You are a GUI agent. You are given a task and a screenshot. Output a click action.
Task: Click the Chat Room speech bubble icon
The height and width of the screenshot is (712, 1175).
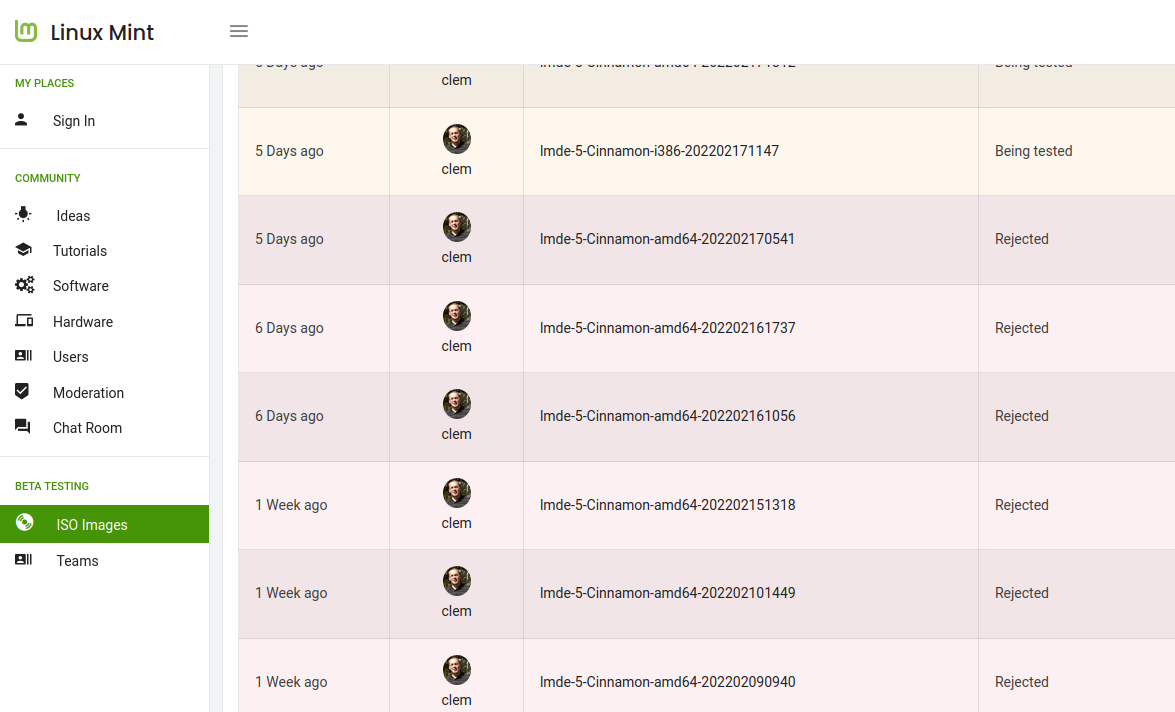point(22,426)
